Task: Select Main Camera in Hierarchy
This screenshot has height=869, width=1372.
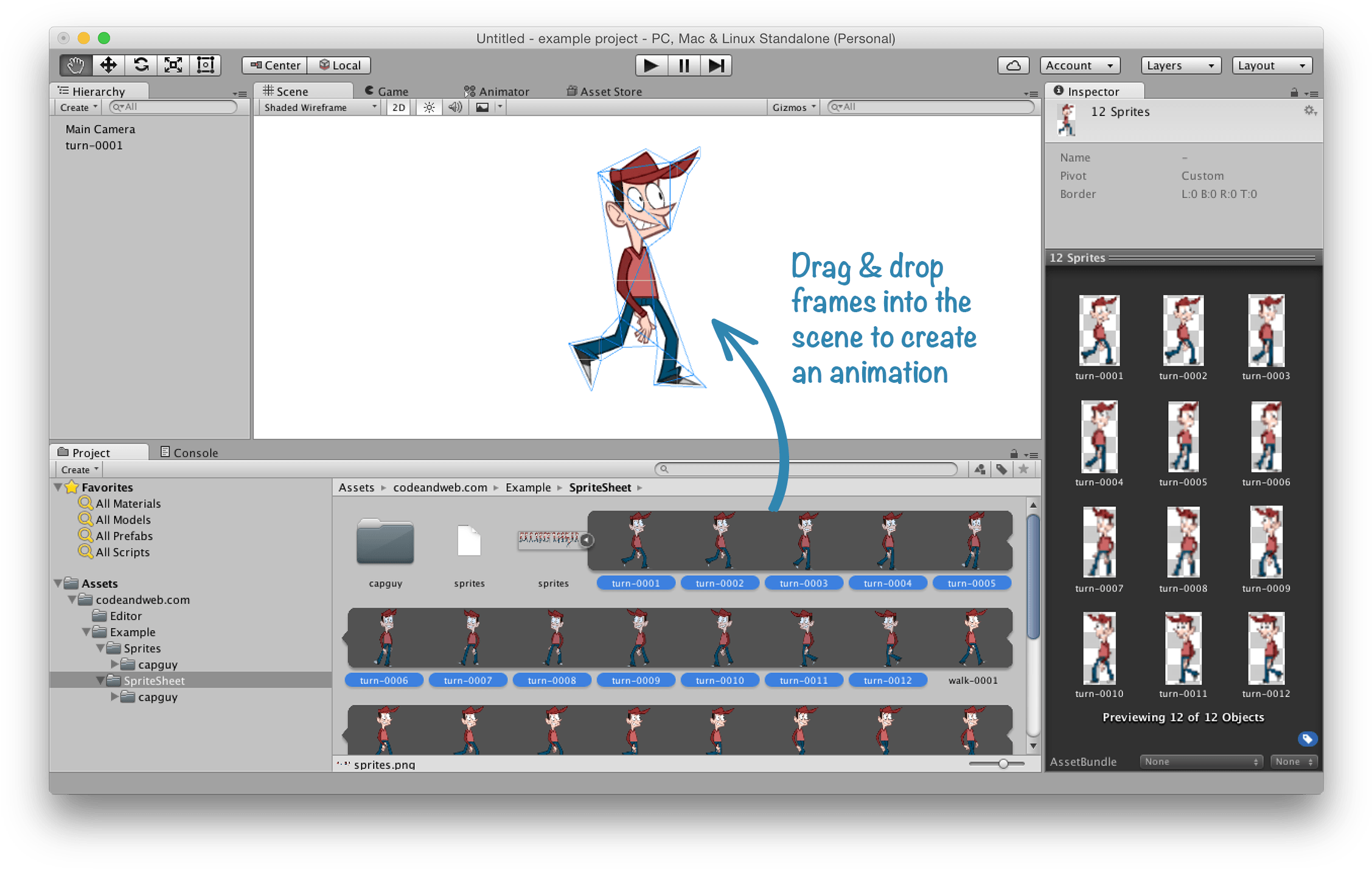Action: click(x=100, y=129)
